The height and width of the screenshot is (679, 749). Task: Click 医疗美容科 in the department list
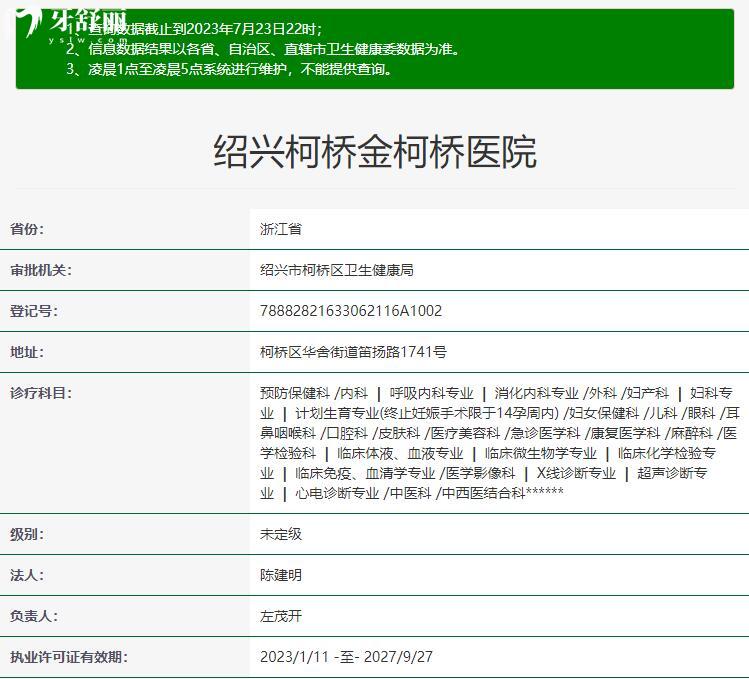(x=465, y=433)
